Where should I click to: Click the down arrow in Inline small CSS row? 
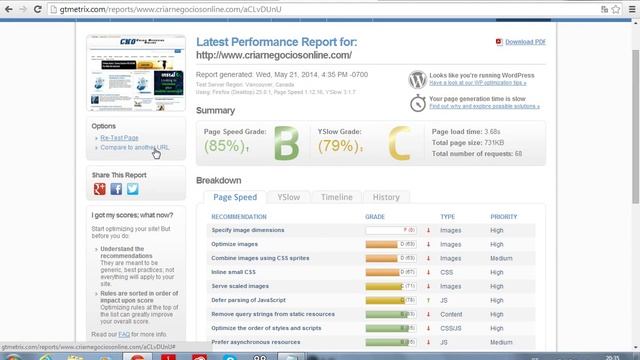[x=428, y=272]
